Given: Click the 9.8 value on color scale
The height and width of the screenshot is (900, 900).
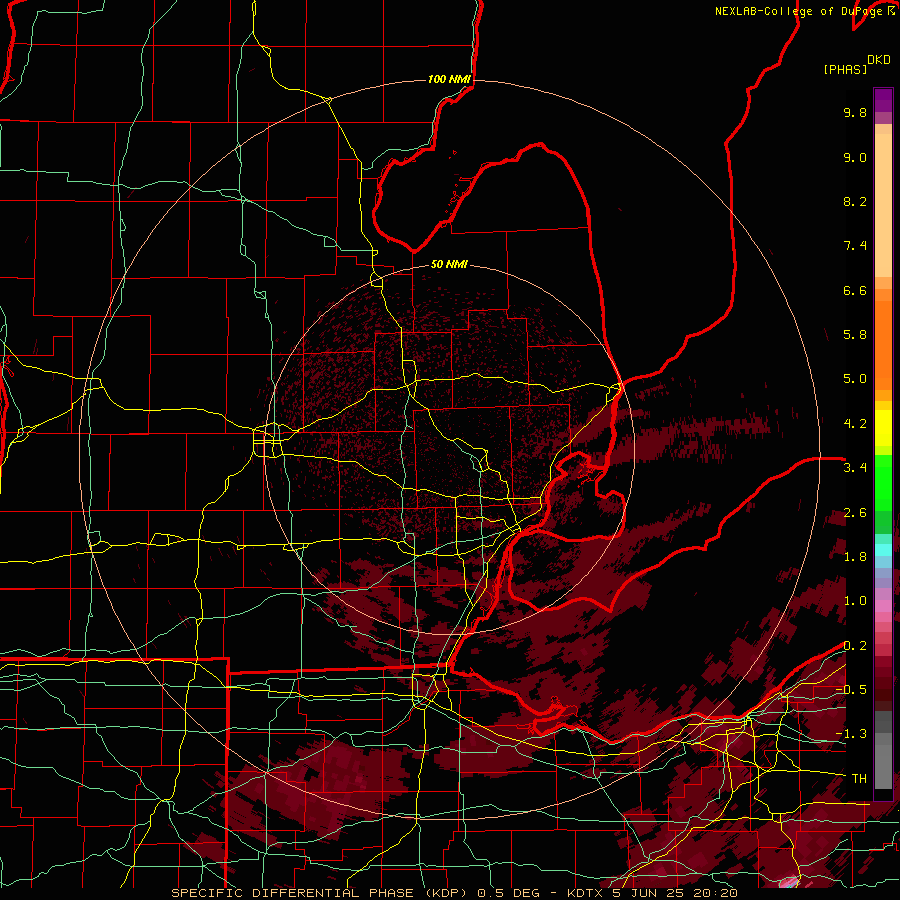Looking at the screenshot, I should pyautogui.click(x=855, y=112).
